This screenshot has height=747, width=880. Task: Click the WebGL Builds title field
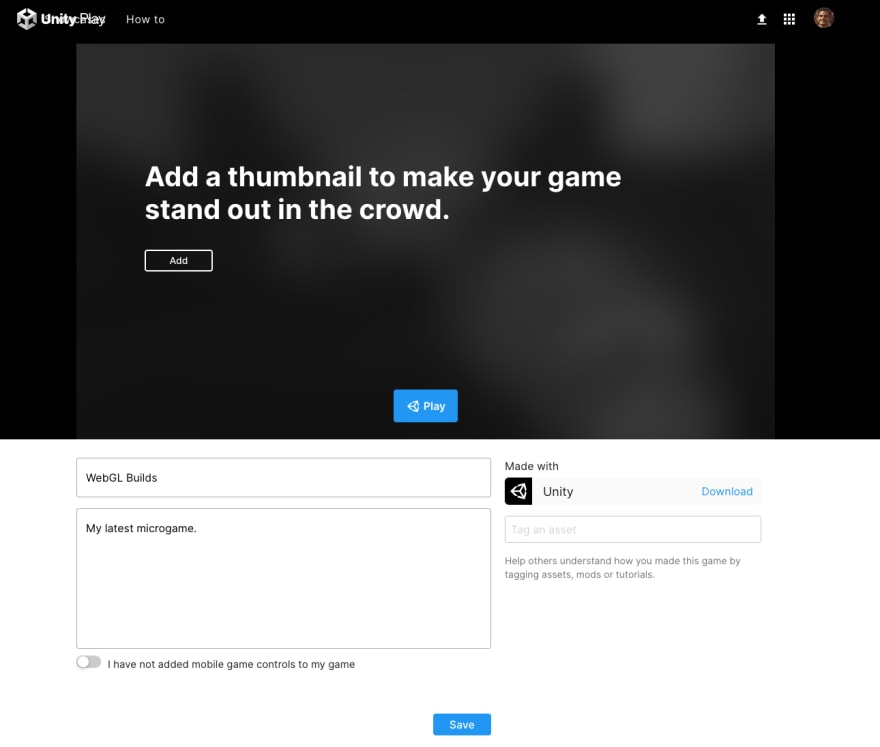283,478
